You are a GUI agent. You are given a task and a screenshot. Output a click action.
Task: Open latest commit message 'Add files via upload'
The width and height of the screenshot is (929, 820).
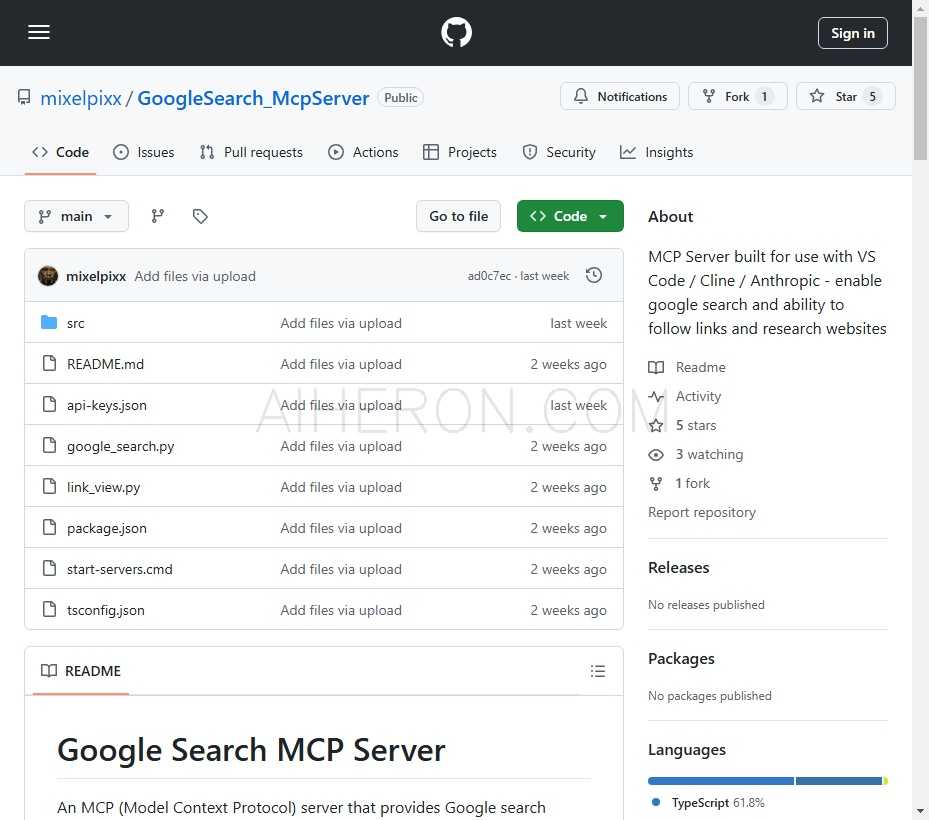click(195, 276)
